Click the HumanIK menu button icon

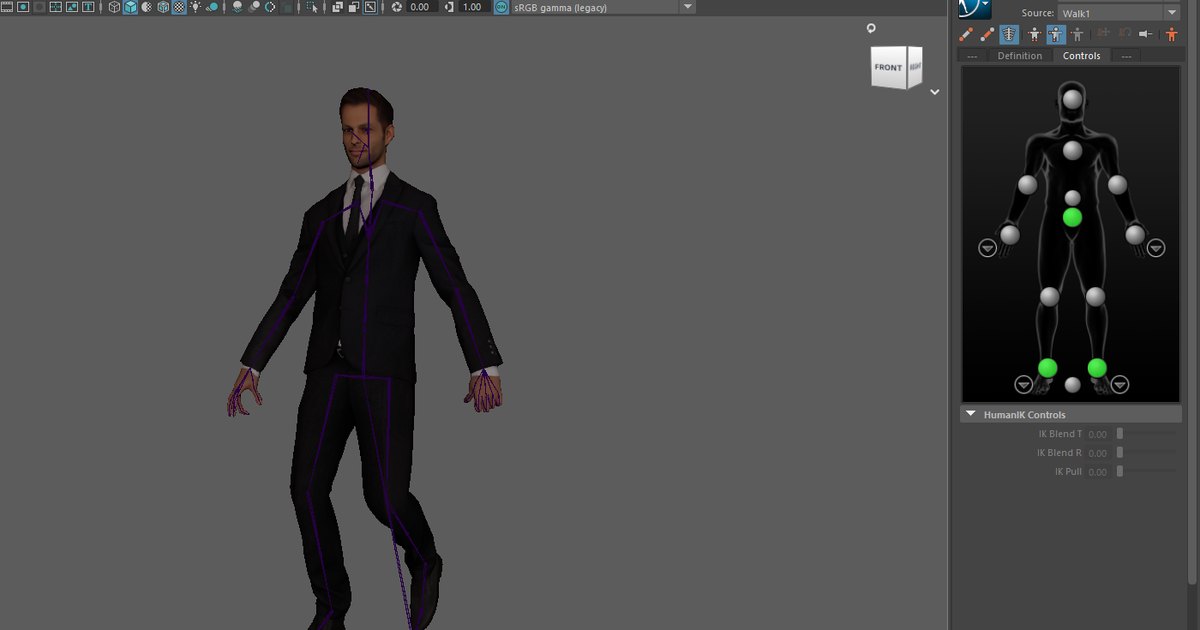974,9
